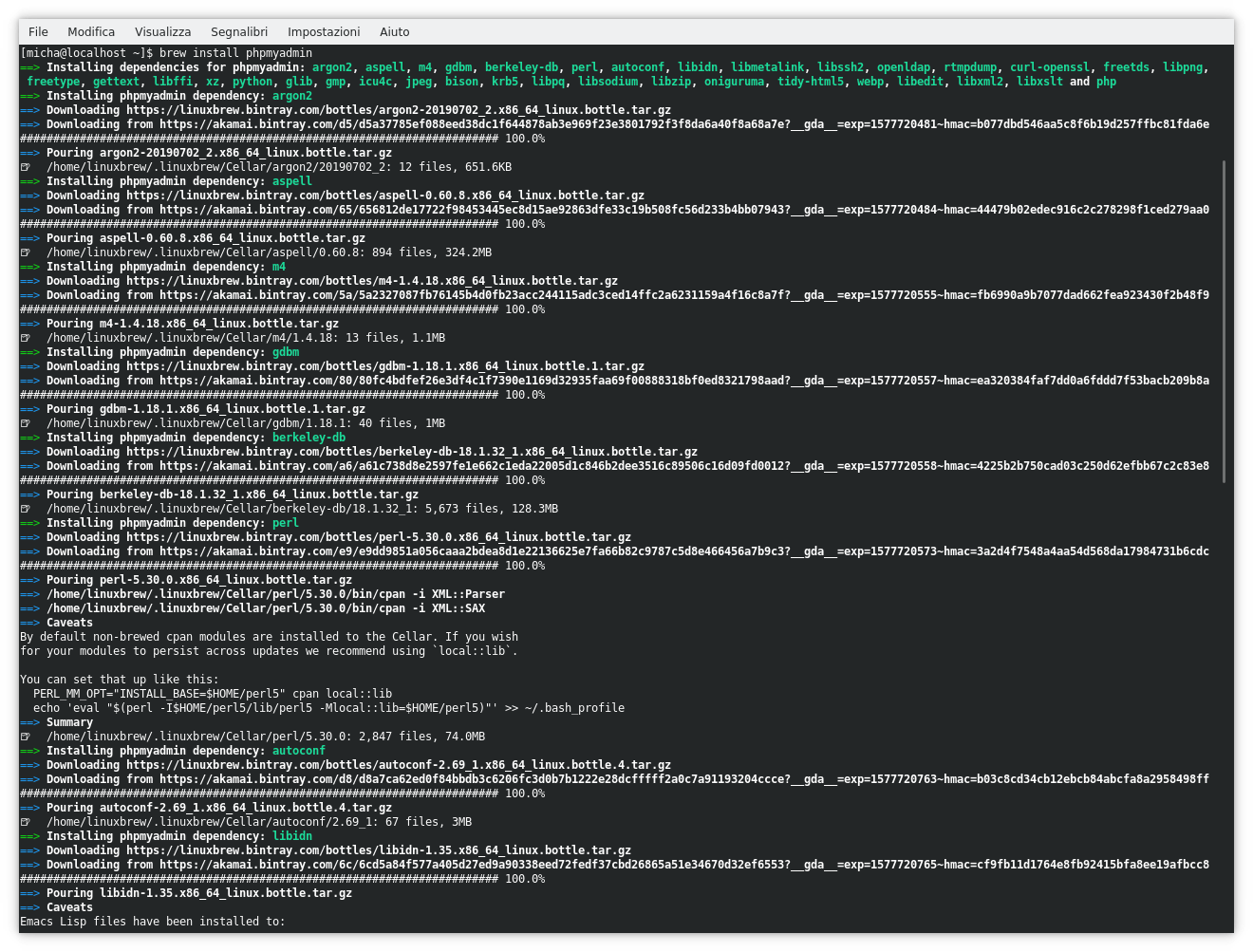The height and width of the screenshot is (952, 1253).
Task: Click 'openldap' in the dependencies list
Action: click(x=904, y=67)
